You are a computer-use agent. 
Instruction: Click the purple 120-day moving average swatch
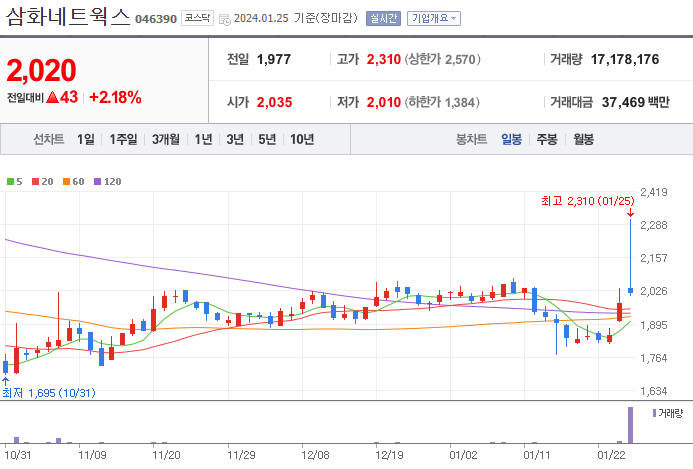click(98, 182)
